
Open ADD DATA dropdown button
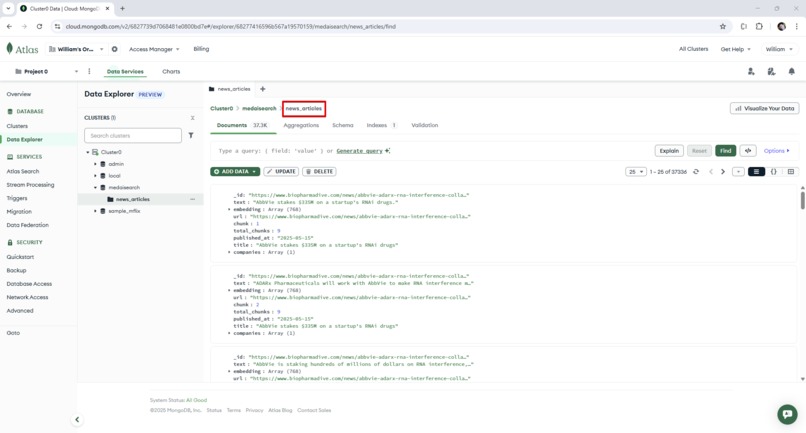point(235,171)
